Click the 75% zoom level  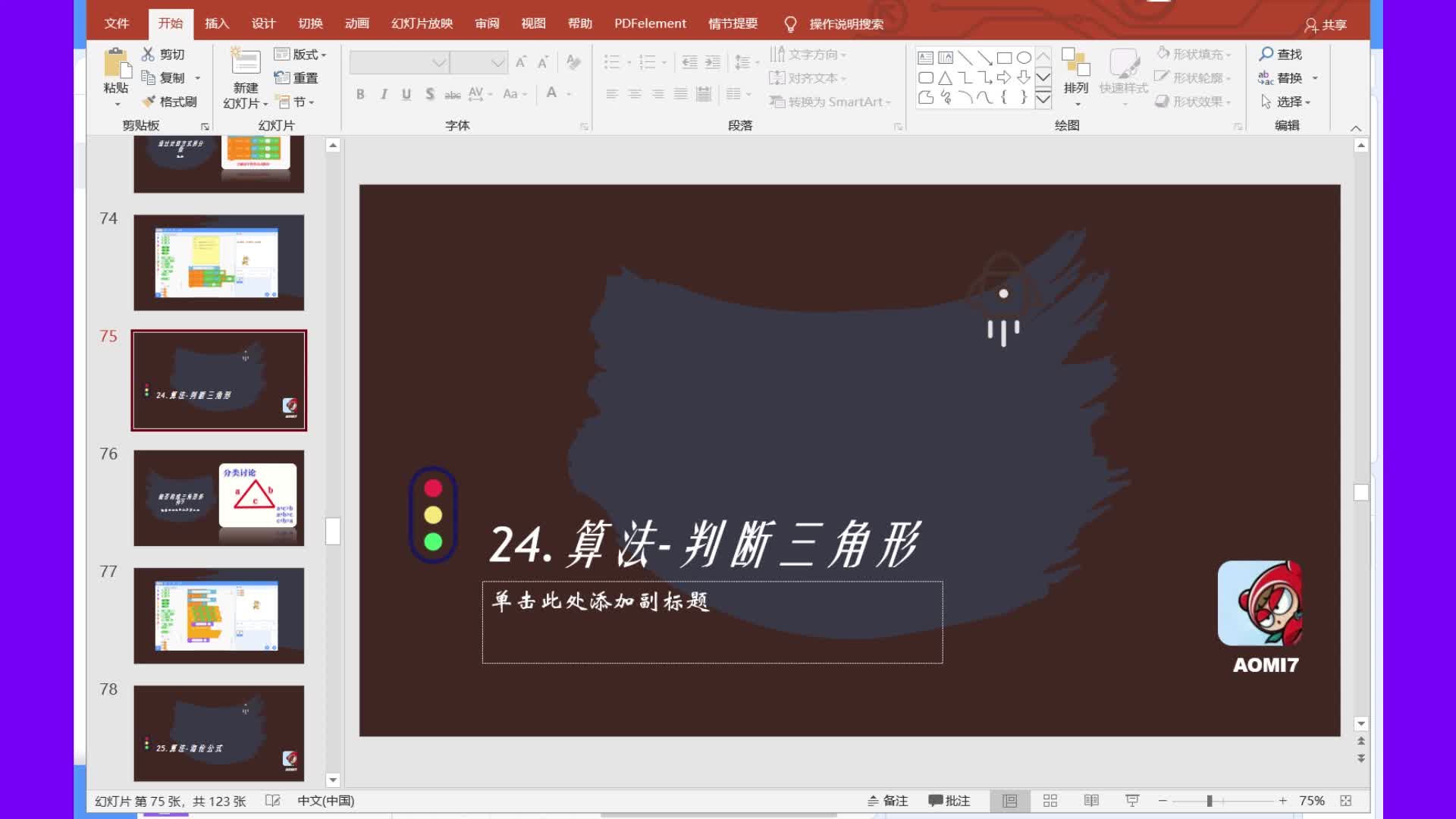tap(1312, 801)
